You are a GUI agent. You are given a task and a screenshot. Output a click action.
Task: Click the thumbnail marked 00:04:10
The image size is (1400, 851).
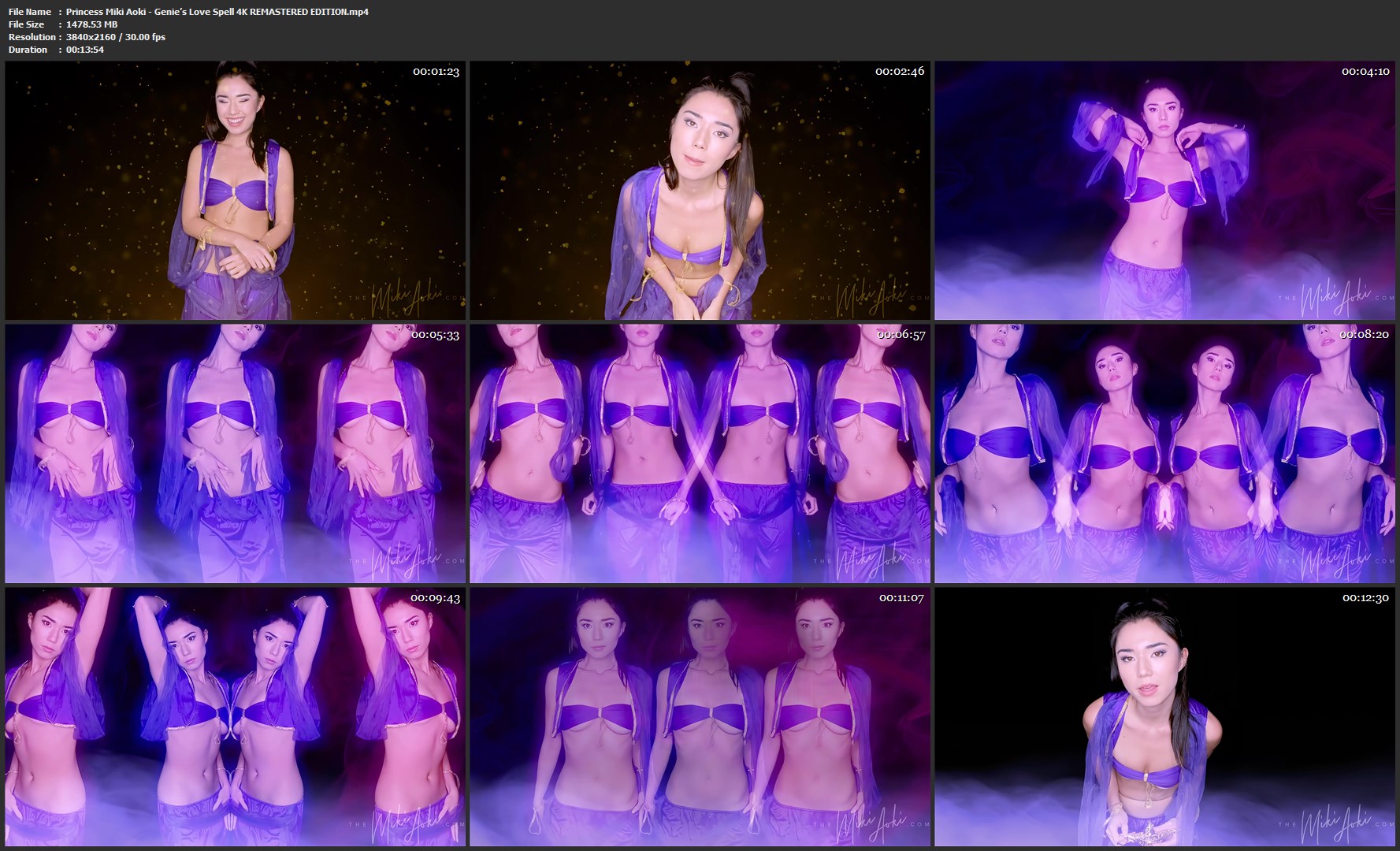pos(1164,190)
